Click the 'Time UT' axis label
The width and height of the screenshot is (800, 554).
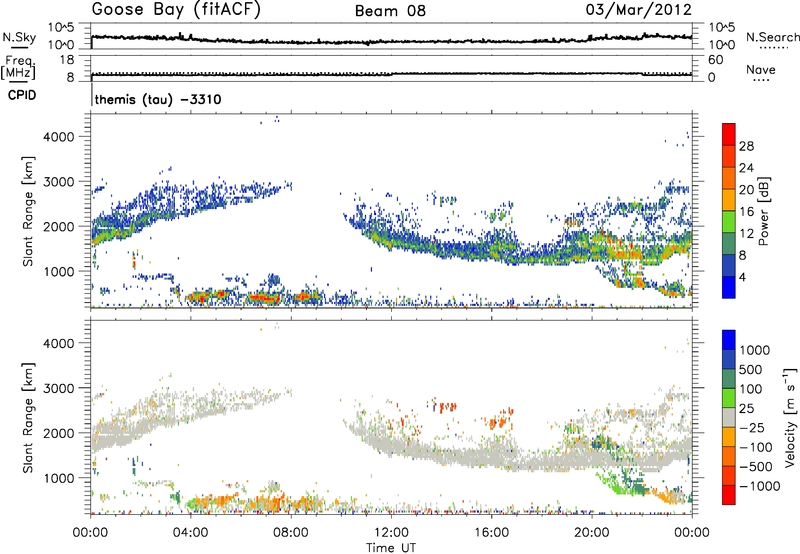[x=391, y=547]
